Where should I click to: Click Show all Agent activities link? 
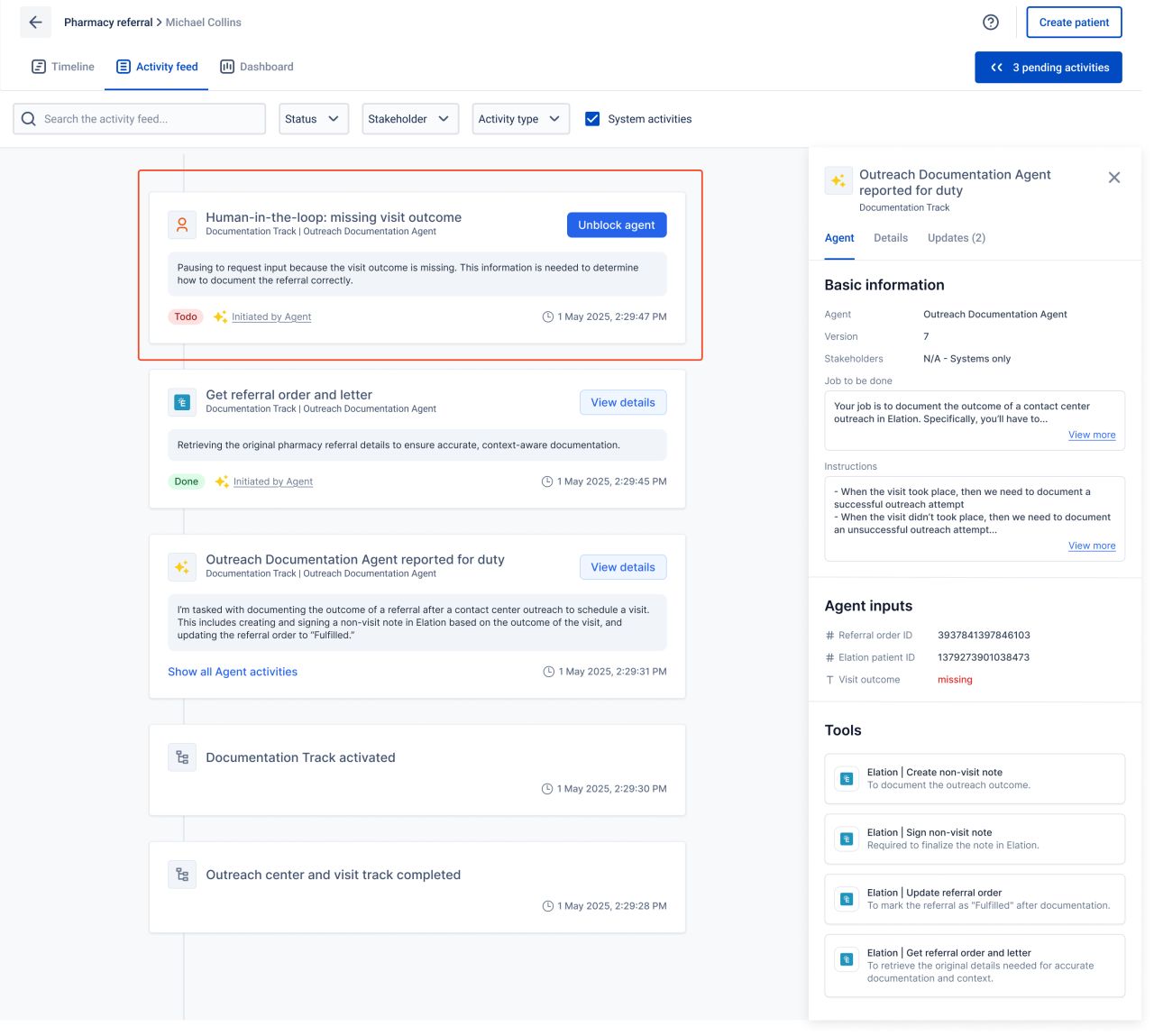233,672
